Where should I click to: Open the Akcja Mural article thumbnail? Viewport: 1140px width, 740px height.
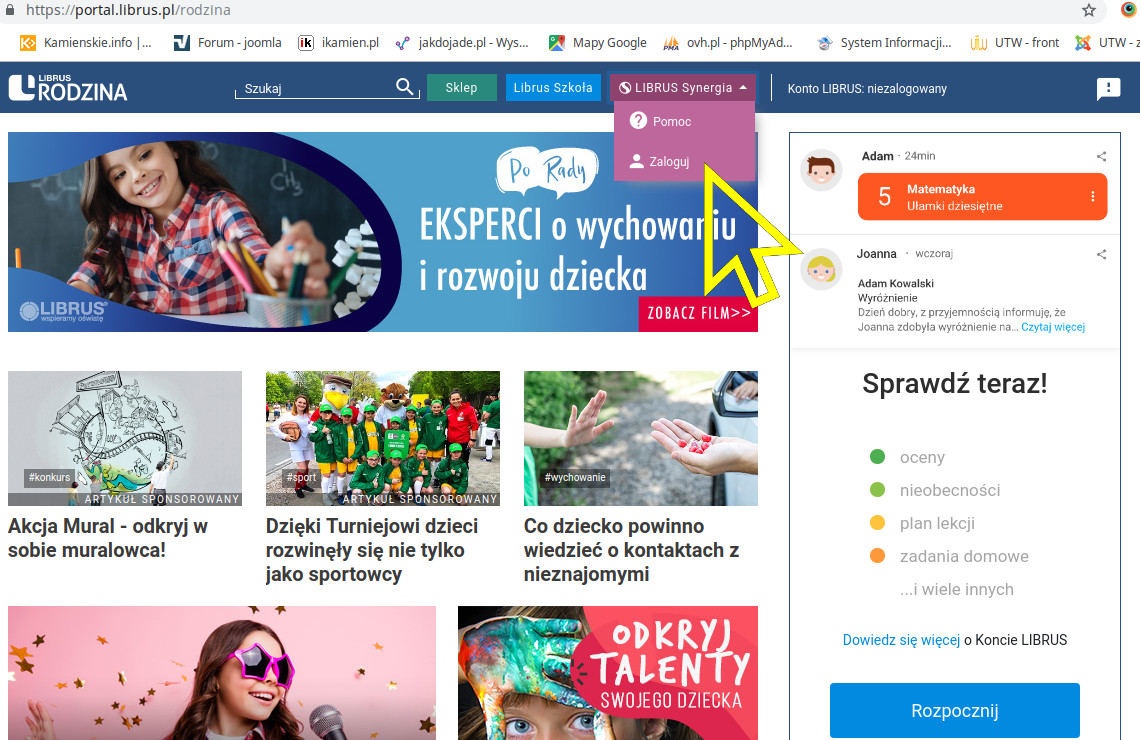[x=125, y=438]
